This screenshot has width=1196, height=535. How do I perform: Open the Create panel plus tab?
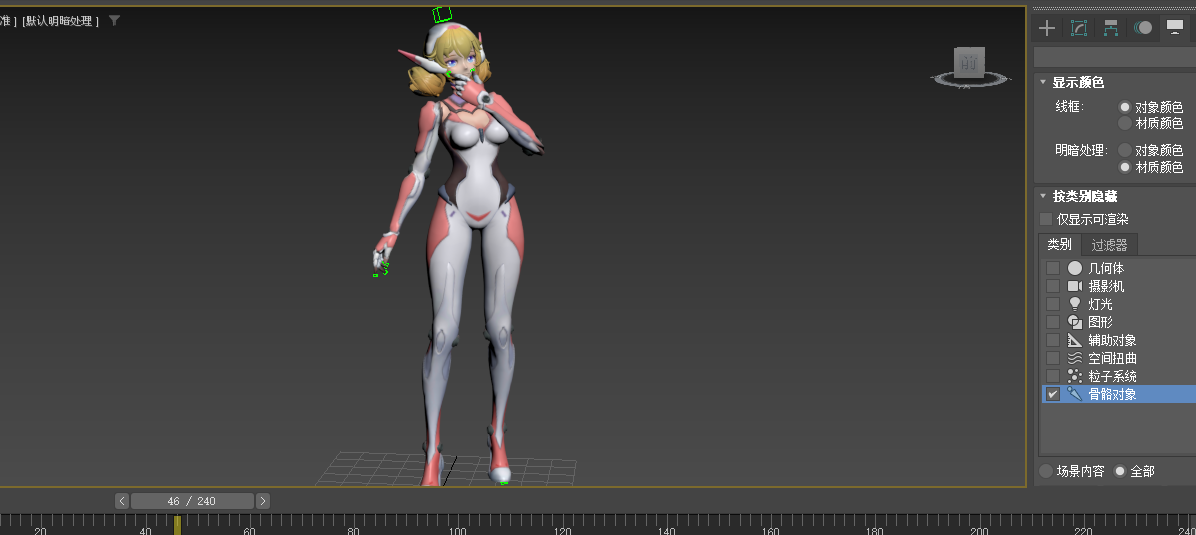click(x=1047, y=28)
